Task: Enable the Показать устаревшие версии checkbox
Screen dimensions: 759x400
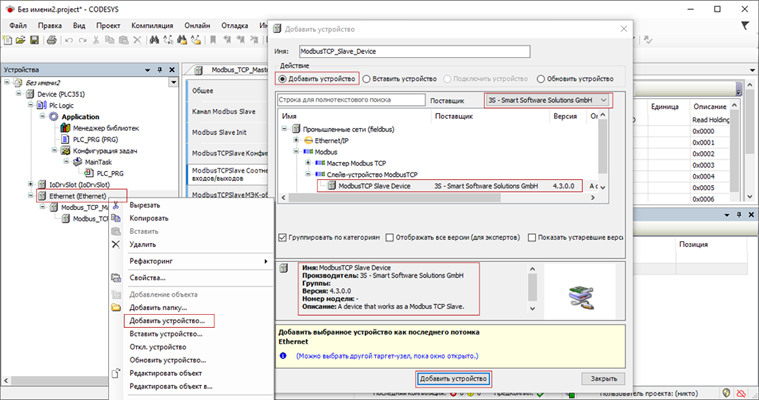Action: click(x=532, y=237)
